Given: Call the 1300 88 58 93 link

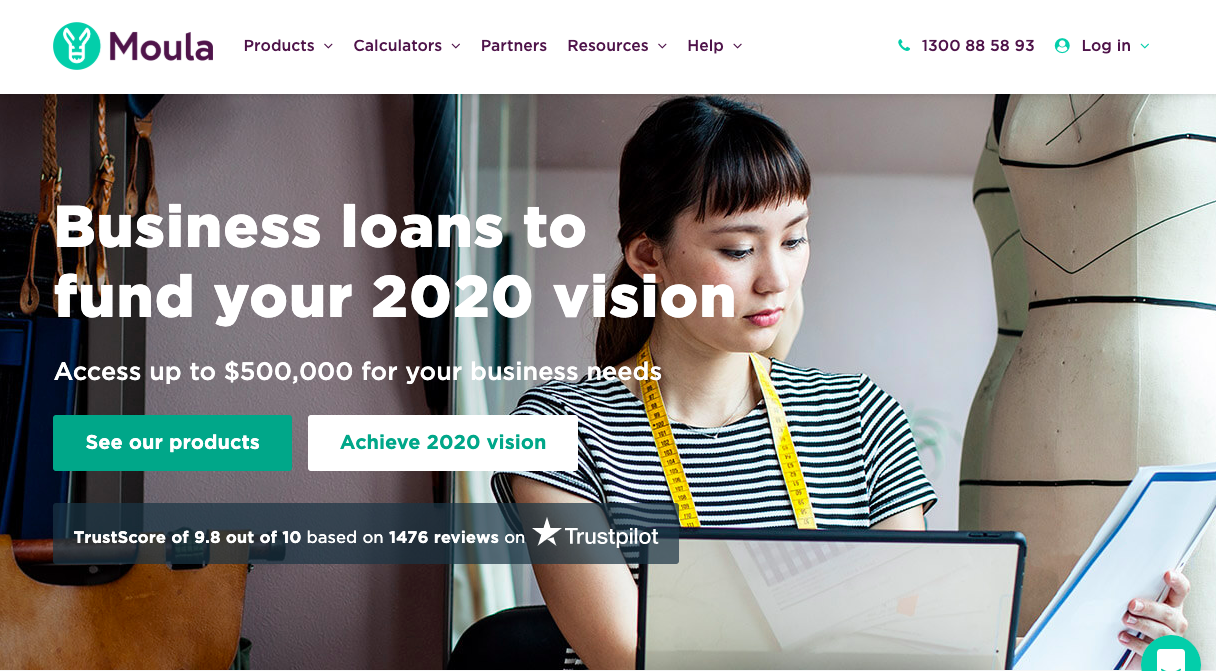Looking at the screenshot, I should tap(978, 46).
